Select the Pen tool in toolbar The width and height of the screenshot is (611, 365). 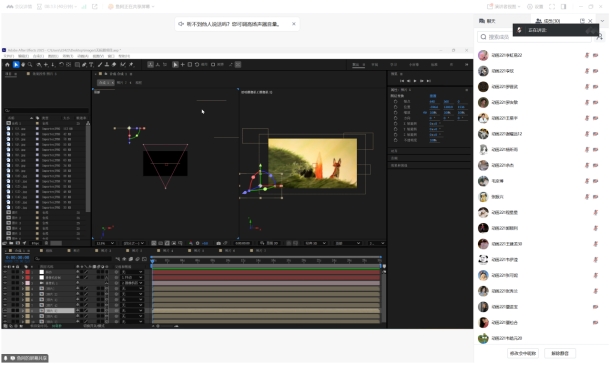pyautogui.click(x=84, y=65)
